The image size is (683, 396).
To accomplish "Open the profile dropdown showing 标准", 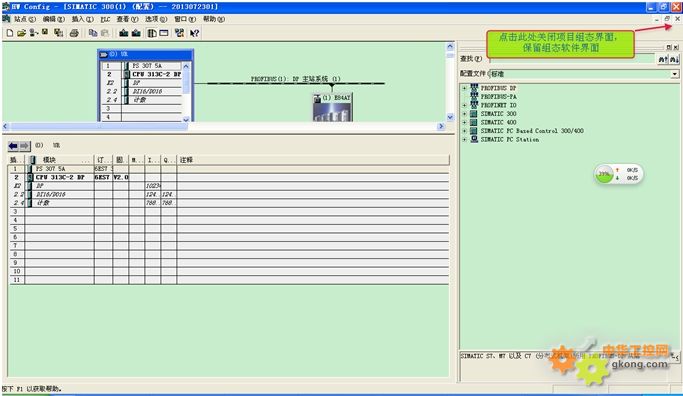I will coord(674,74).
